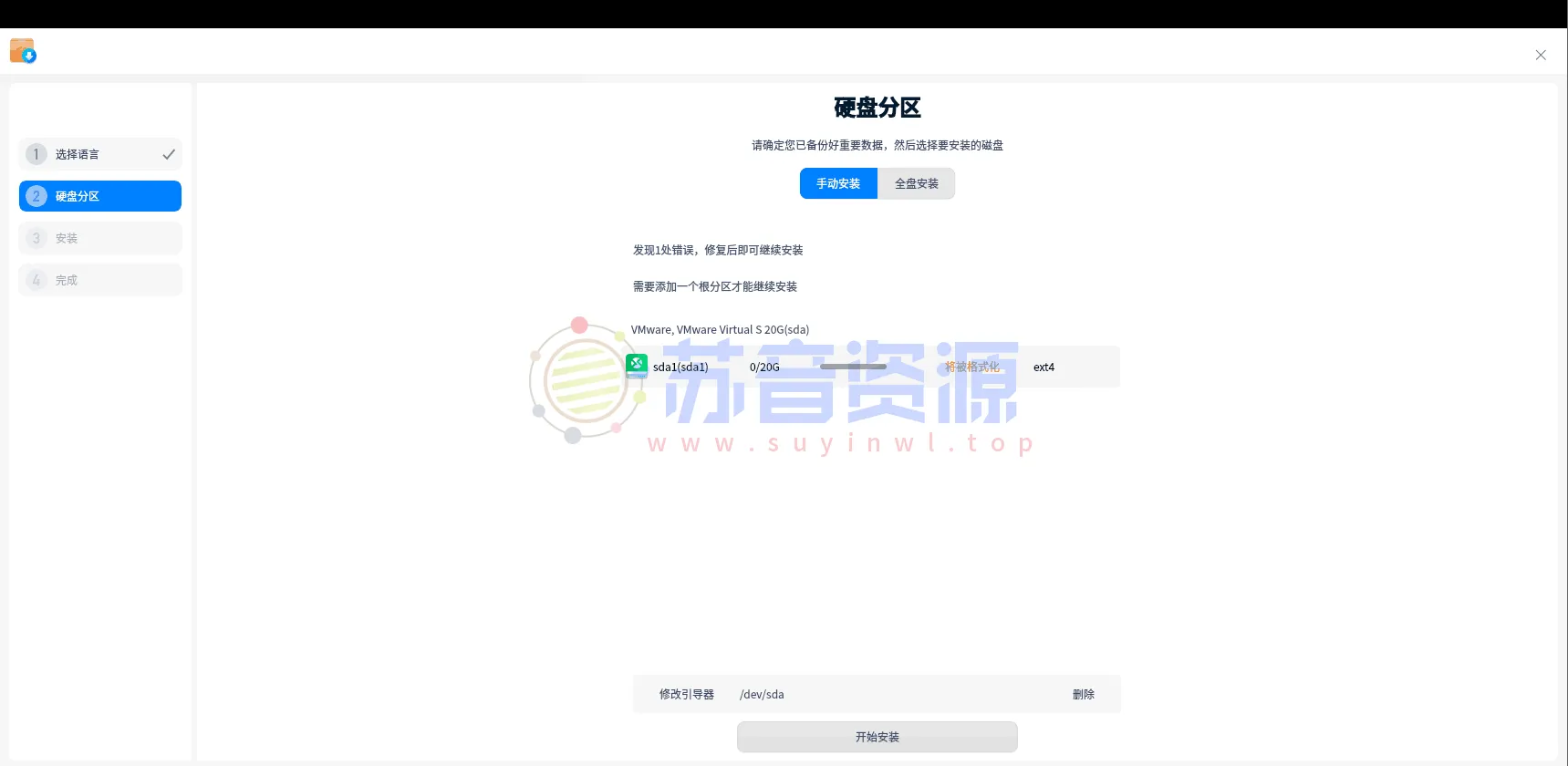Switch to 全盘安装 tab
The height and width of the screenshot is (766, 1568).
(917, 183)
